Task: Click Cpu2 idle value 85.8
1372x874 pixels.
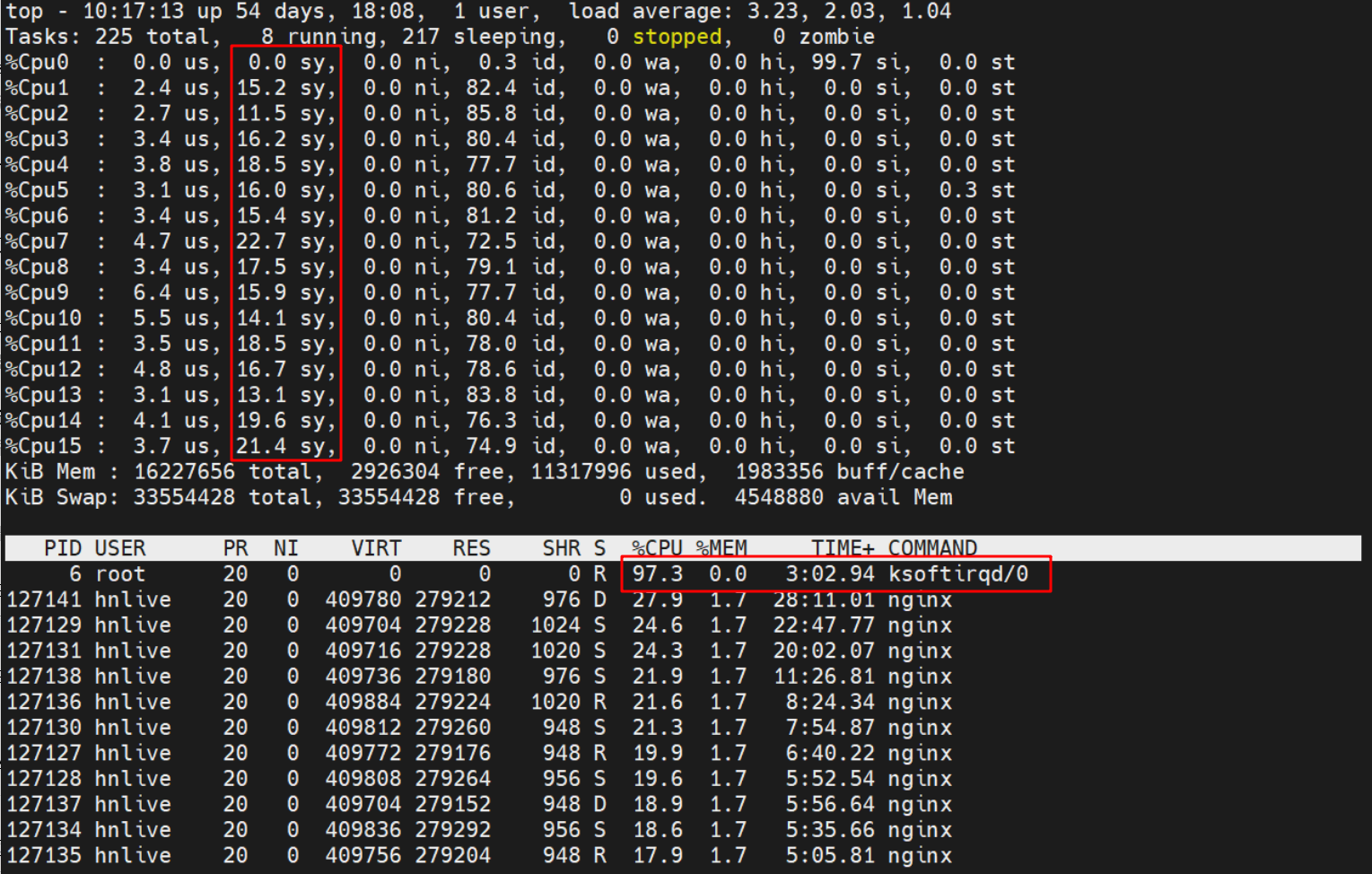Action: tap(491, 114)
